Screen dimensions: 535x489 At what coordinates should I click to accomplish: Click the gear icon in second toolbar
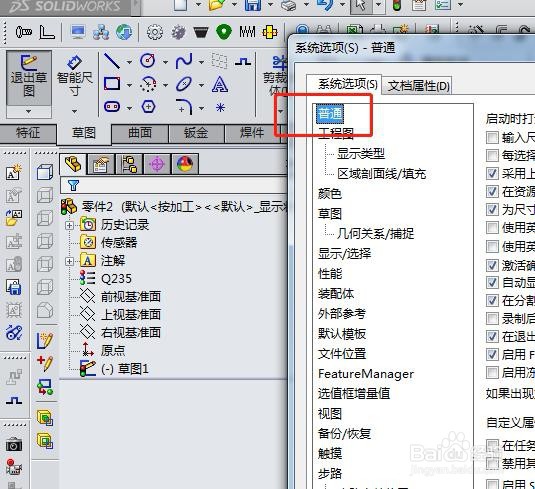click(155, 32)
